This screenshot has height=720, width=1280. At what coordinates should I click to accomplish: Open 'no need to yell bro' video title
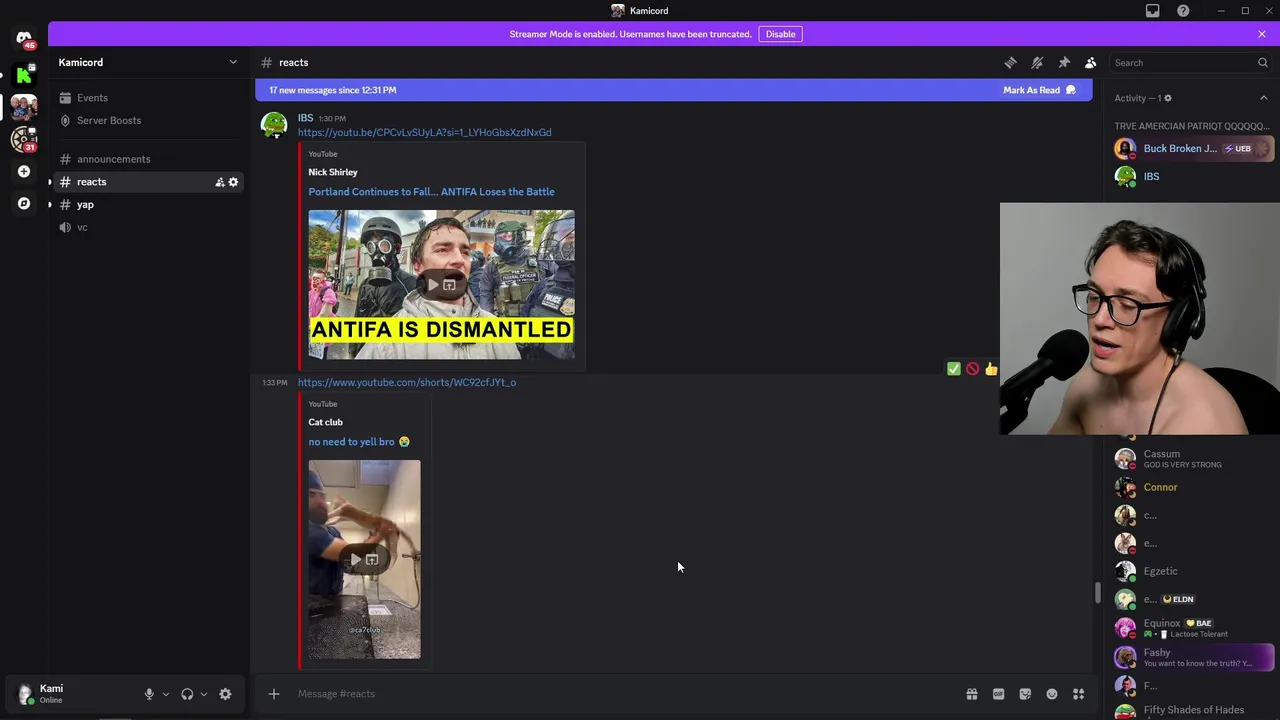pyautogui.click(x=359, y=441)
